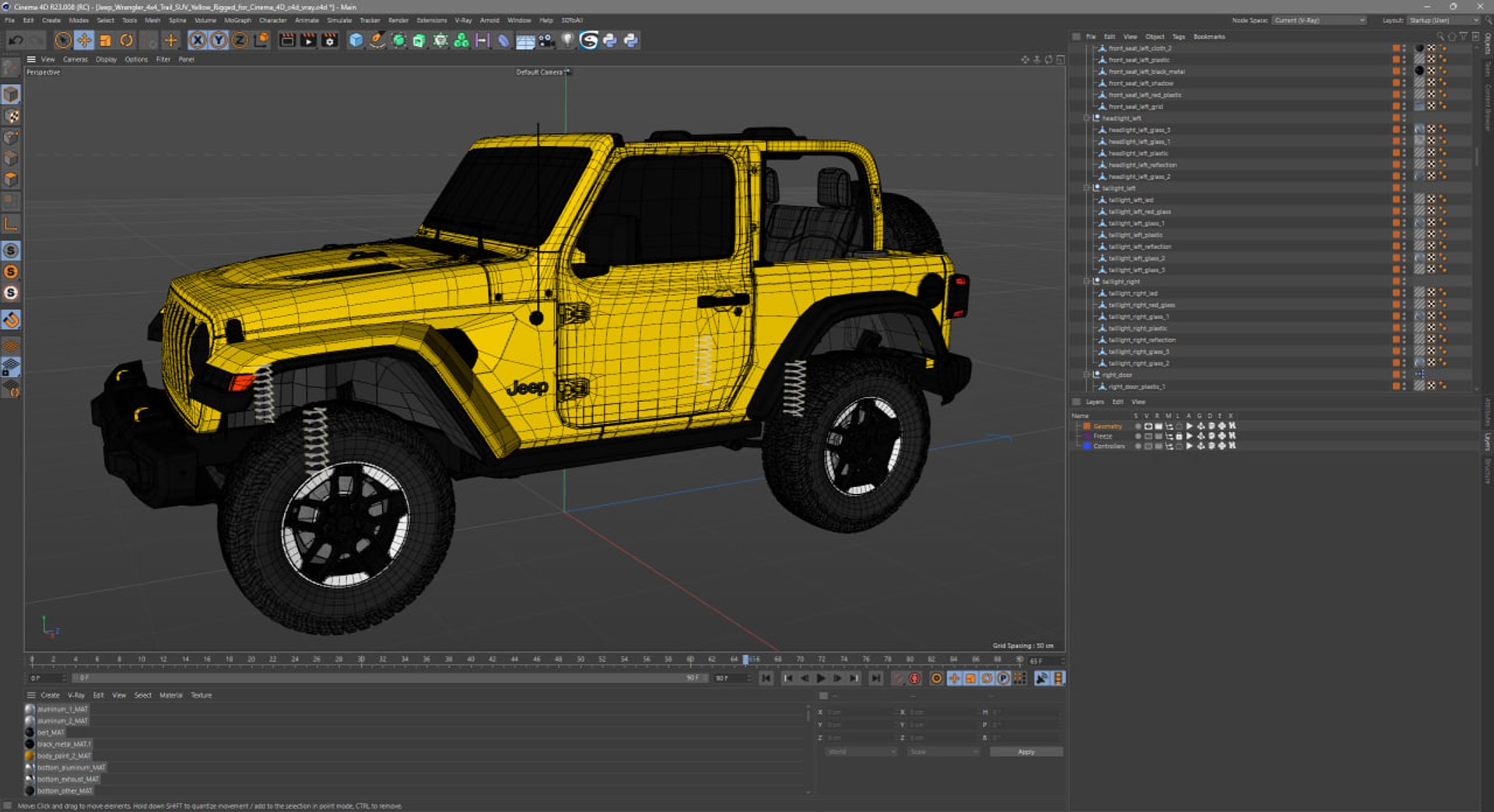Click Make Editable icon in left palette
1494x812 pixels.
pos(11,68)
